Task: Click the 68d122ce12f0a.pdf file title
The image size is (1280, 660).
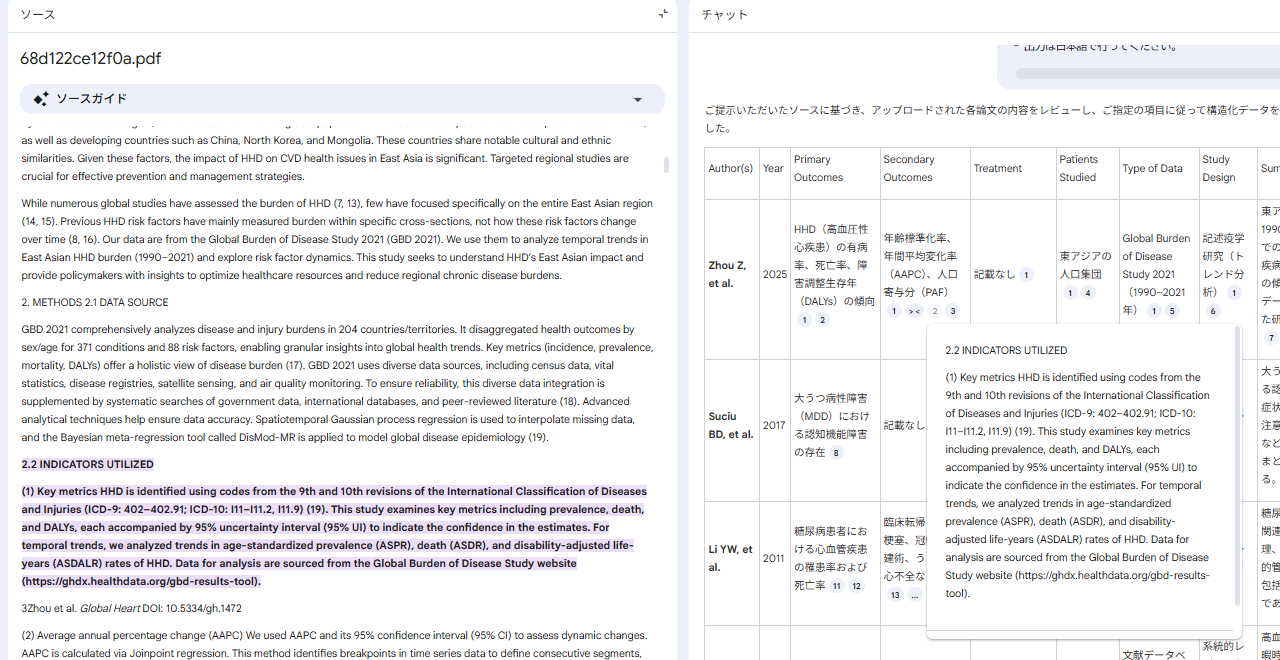Action: pos(90,58)
